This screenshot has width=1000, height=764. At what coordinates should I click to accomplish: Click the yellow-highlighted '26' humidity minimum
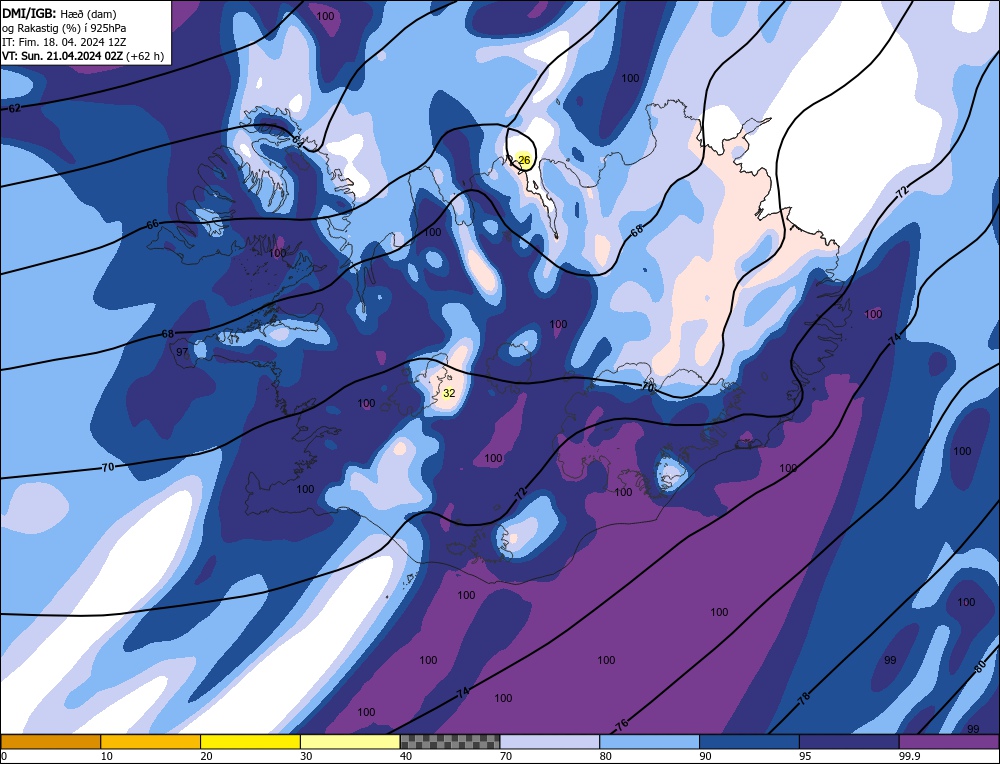[x=524, y=160]
